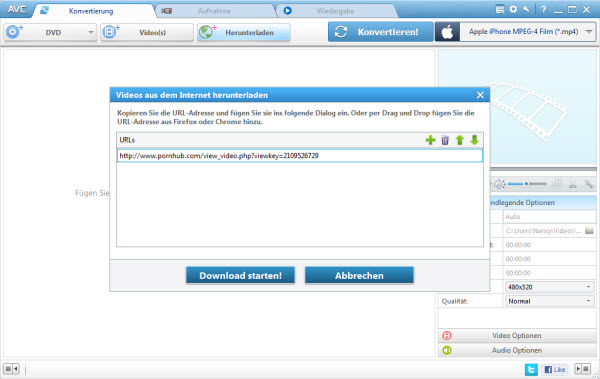600x379 pixels.
Task: Click the URL text field entry
Action: coord(300,155)
